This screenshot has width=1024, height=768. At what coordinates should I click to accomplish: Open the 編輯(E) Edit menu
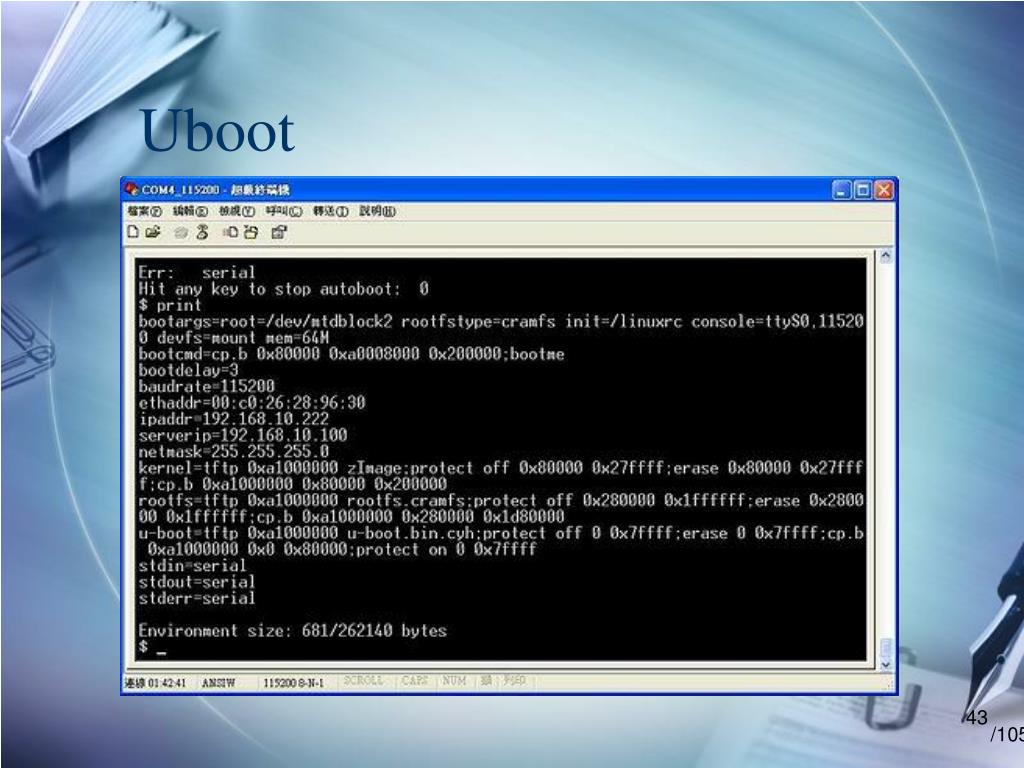(x=190, y=211)
